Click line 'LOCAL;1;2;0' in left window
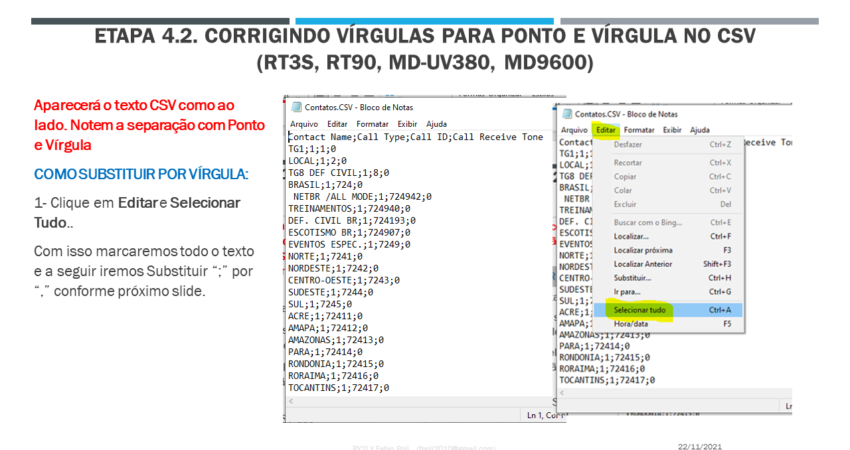This screenshot has width=850, height=450. [318, 161]
